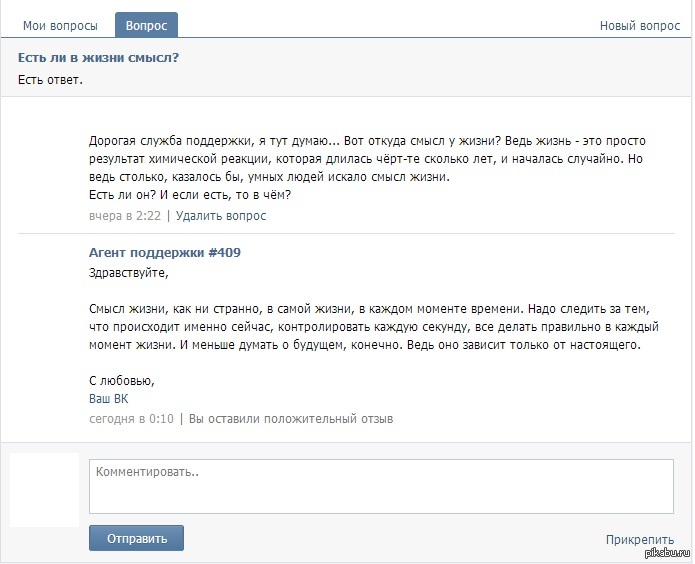Click the сегодня в 0:10 timestamp
Screen dimensions: 695x564
coord(131,419)
